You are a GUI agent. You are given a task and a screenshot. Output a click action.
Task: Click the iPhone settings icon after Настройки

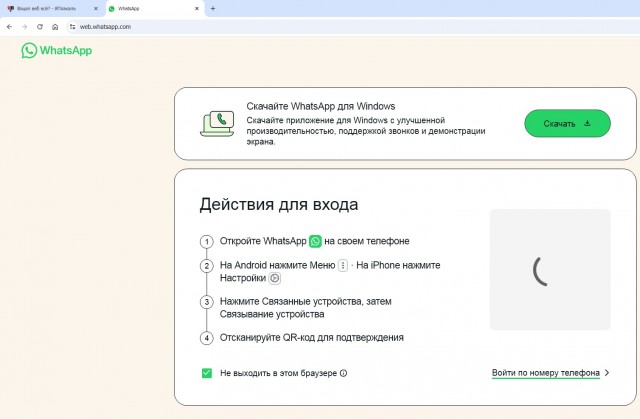(x=275, y=278)
